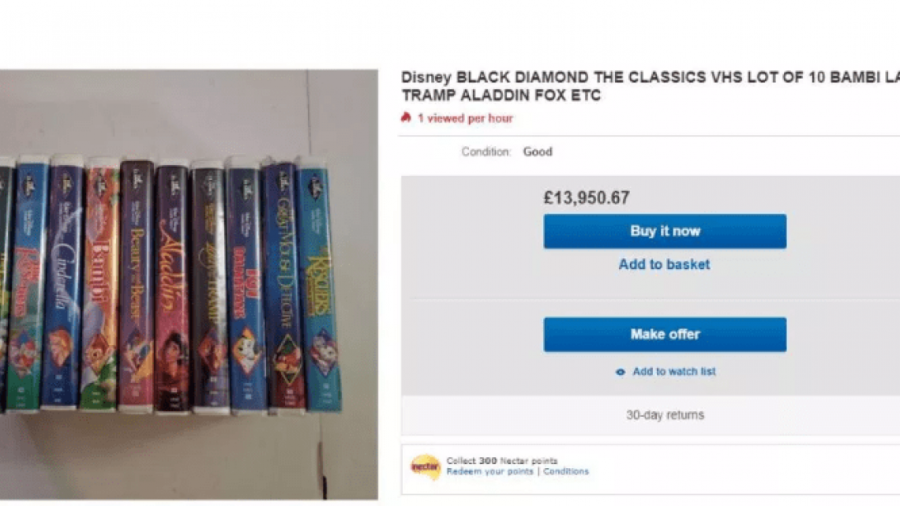Click the £13,950.67 price text

point(586,198)
